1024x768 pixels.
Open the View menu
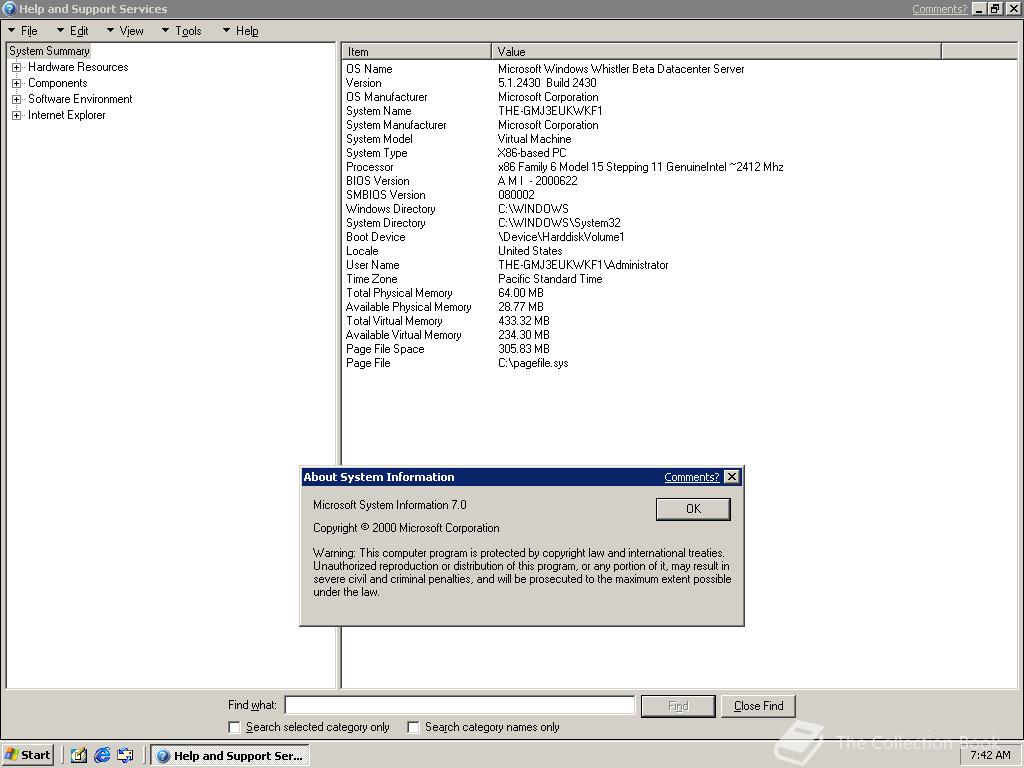click(x=125, y=31)
